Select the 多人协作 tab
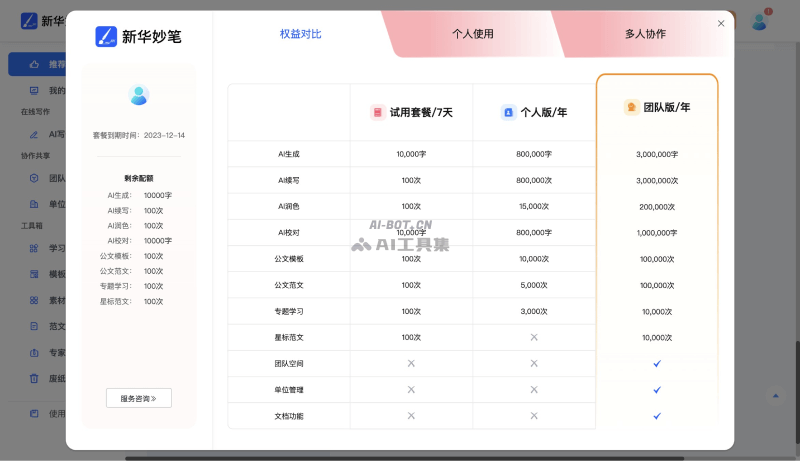Image resolution: width=800 pixels, height=461 pixels. (645, 34)
